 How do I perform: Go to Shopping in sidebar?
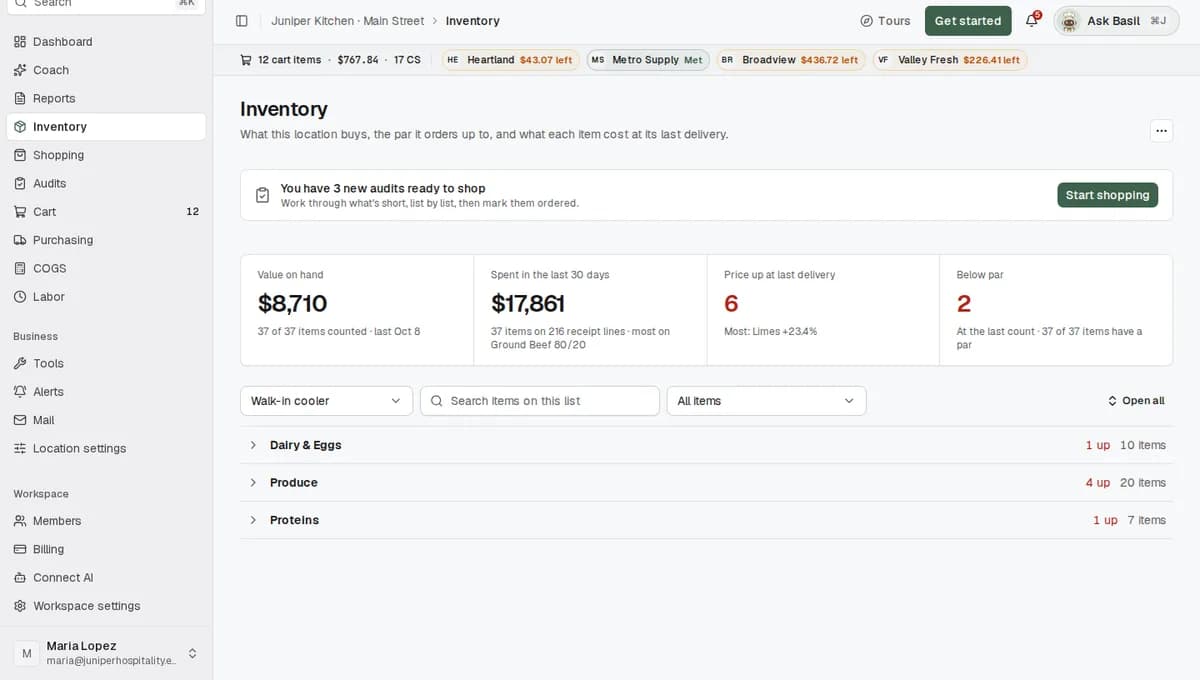[106, 155]
